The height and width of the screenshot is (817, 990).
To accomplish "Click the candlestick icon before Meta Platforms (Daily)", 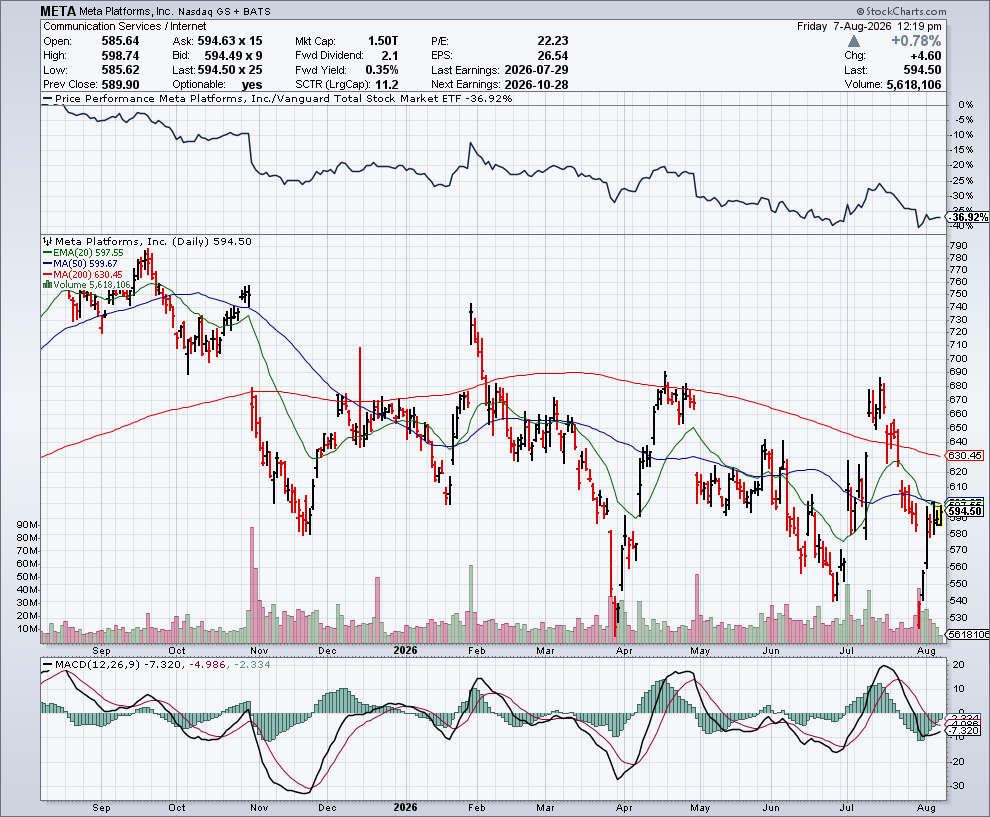I will click(47, 241).
